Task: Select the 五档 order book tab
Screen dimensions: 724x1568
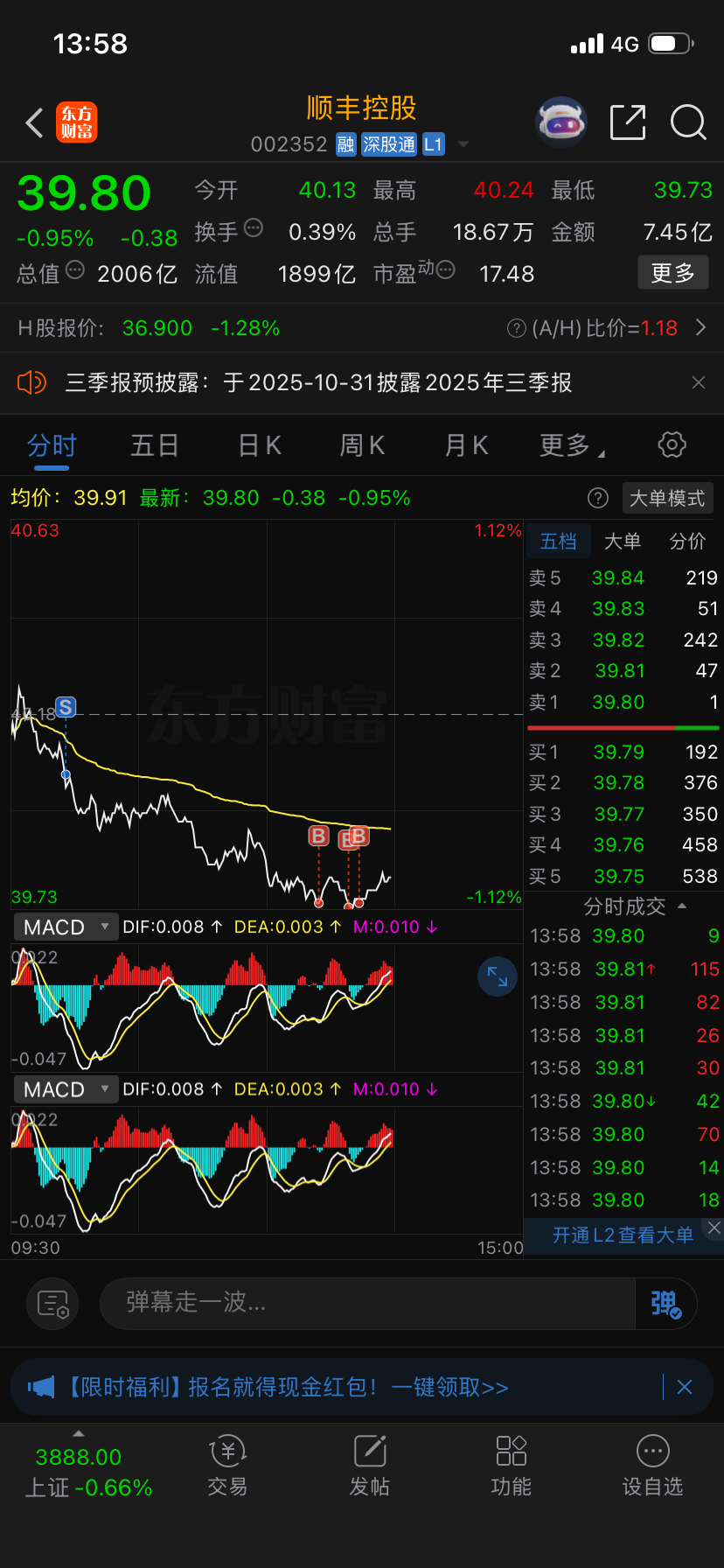Action: [558, 542]
